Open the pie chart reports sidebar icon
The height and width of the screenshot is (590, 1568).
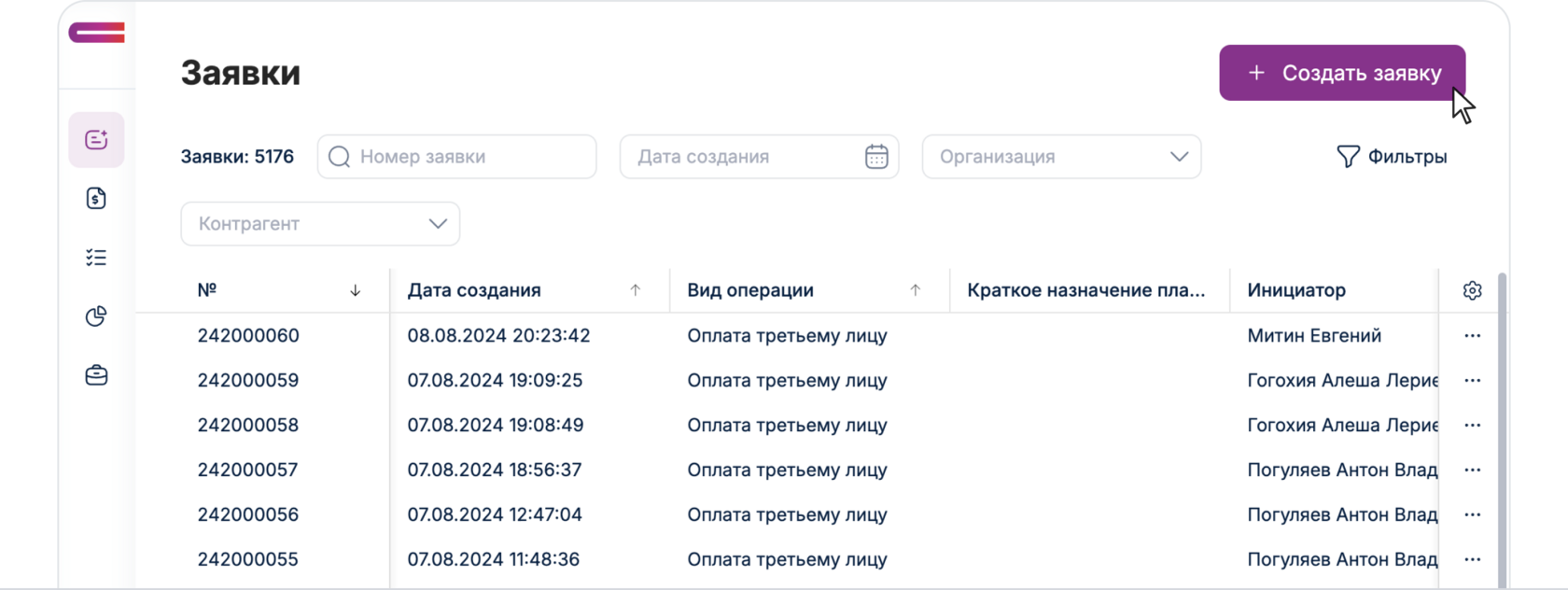tap(96, 316)
